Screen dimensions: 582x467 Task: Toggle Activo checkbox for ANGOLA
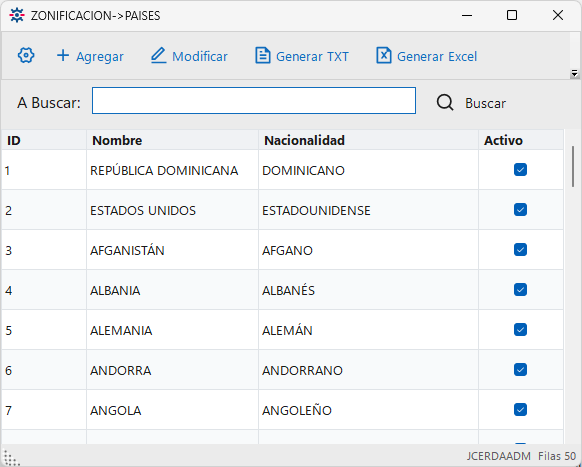point(520,410)
